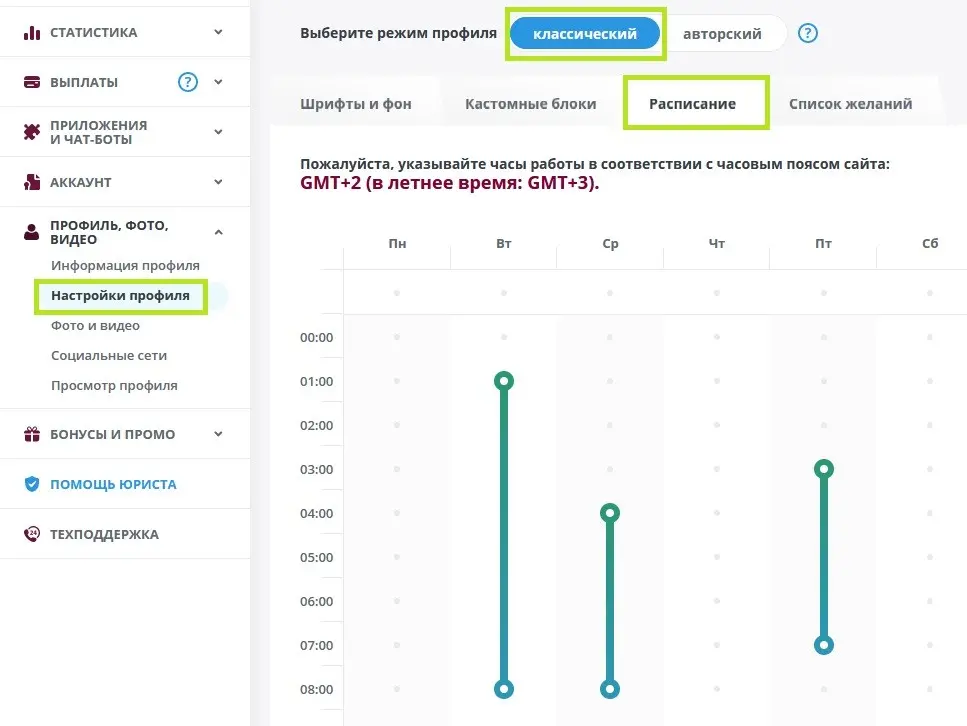Expand the Аккаунт section chevron
967x726 pixels.
pyautogui.click(x=218, y=182)
